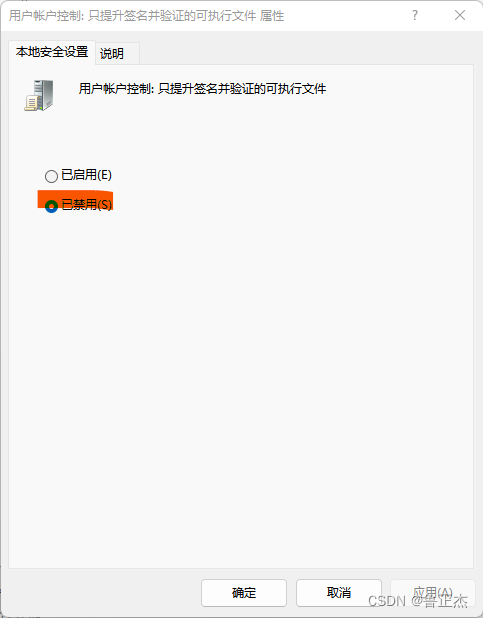This screenshot has height=618, width=483.
Task: Click the word 属性 in the title
Action: coord(272,16)
